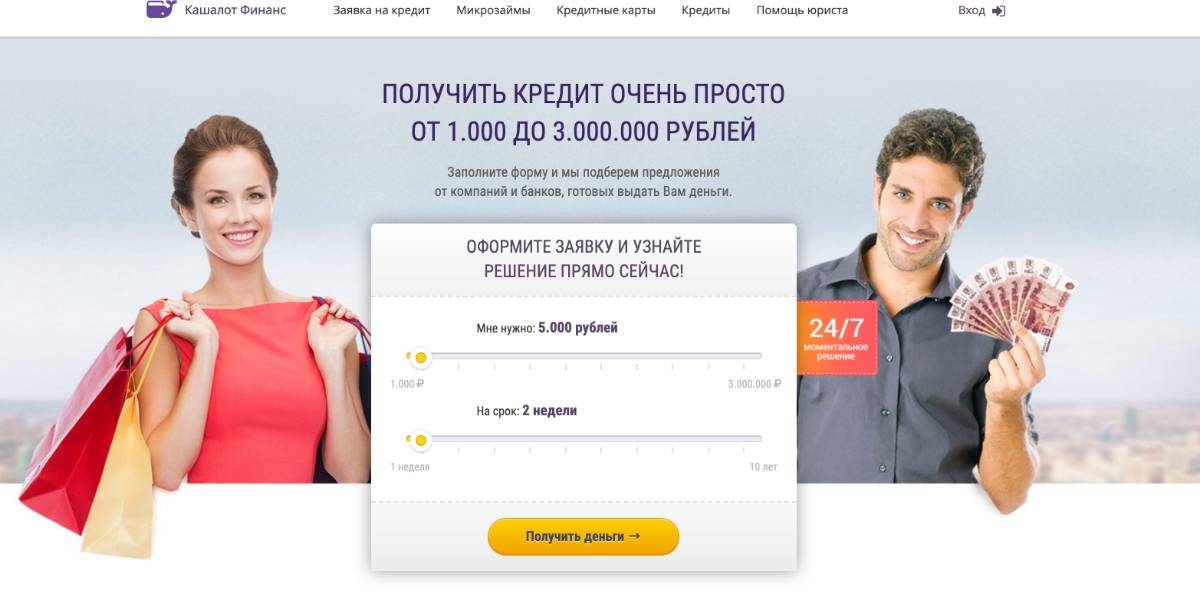Click the orange 24/7 моментальное решение badge
Image resolution: width=1200 pixels, height=600 pixels.
tap(837, 337)
